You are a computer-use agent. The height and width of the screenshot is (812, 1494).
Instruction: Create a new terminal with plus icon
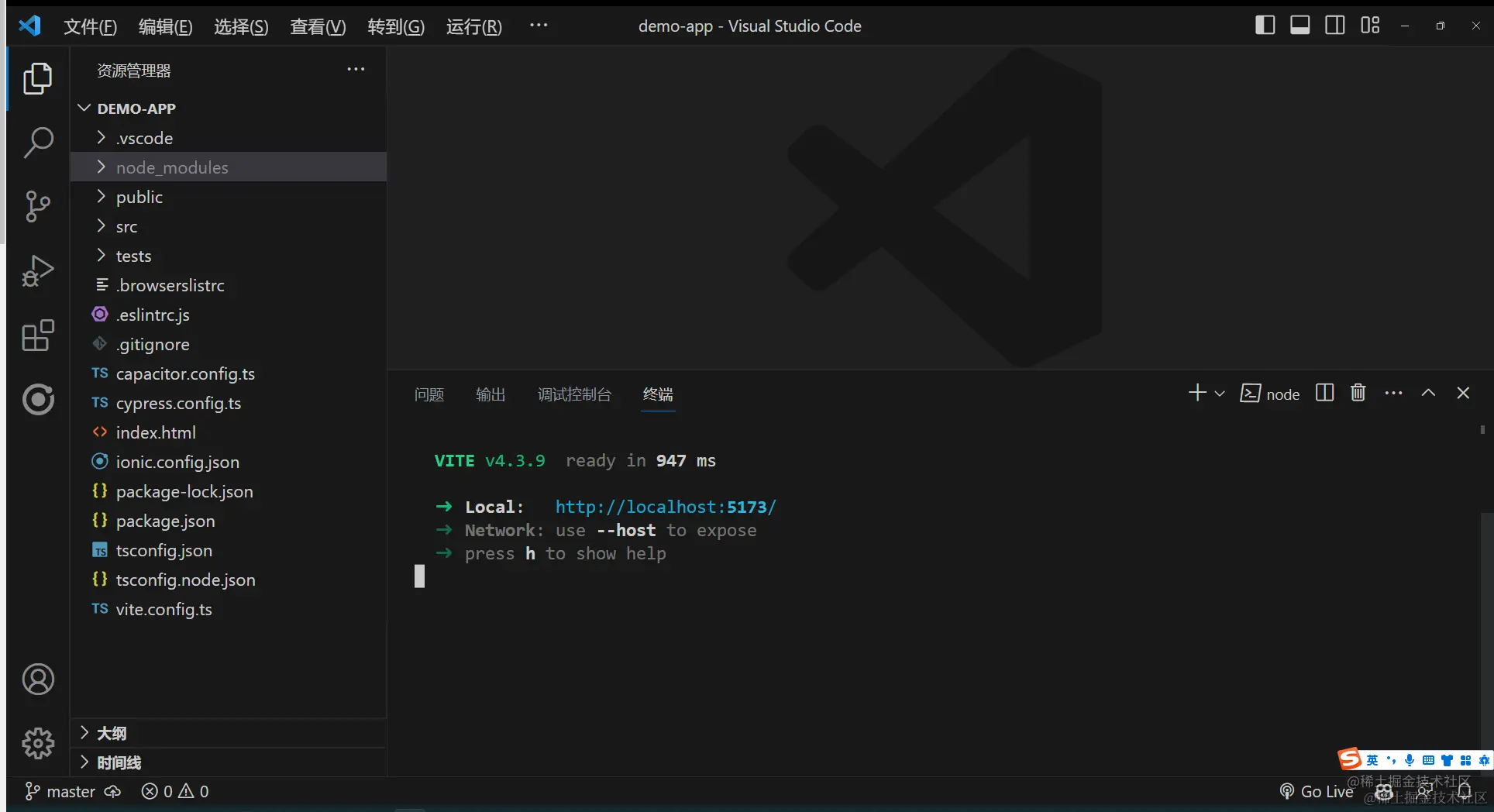point(1197,393)
